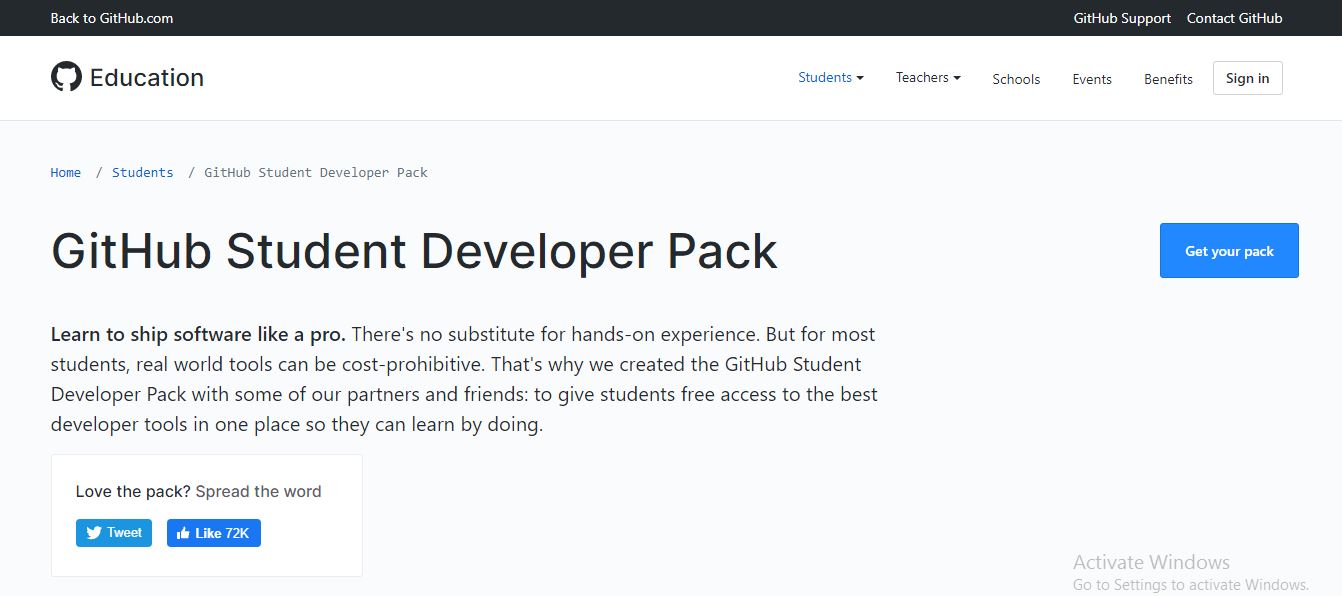Click the Education wordmark text
The width and height of the screenshot is (1342, 596).
[x=147, y=77]
